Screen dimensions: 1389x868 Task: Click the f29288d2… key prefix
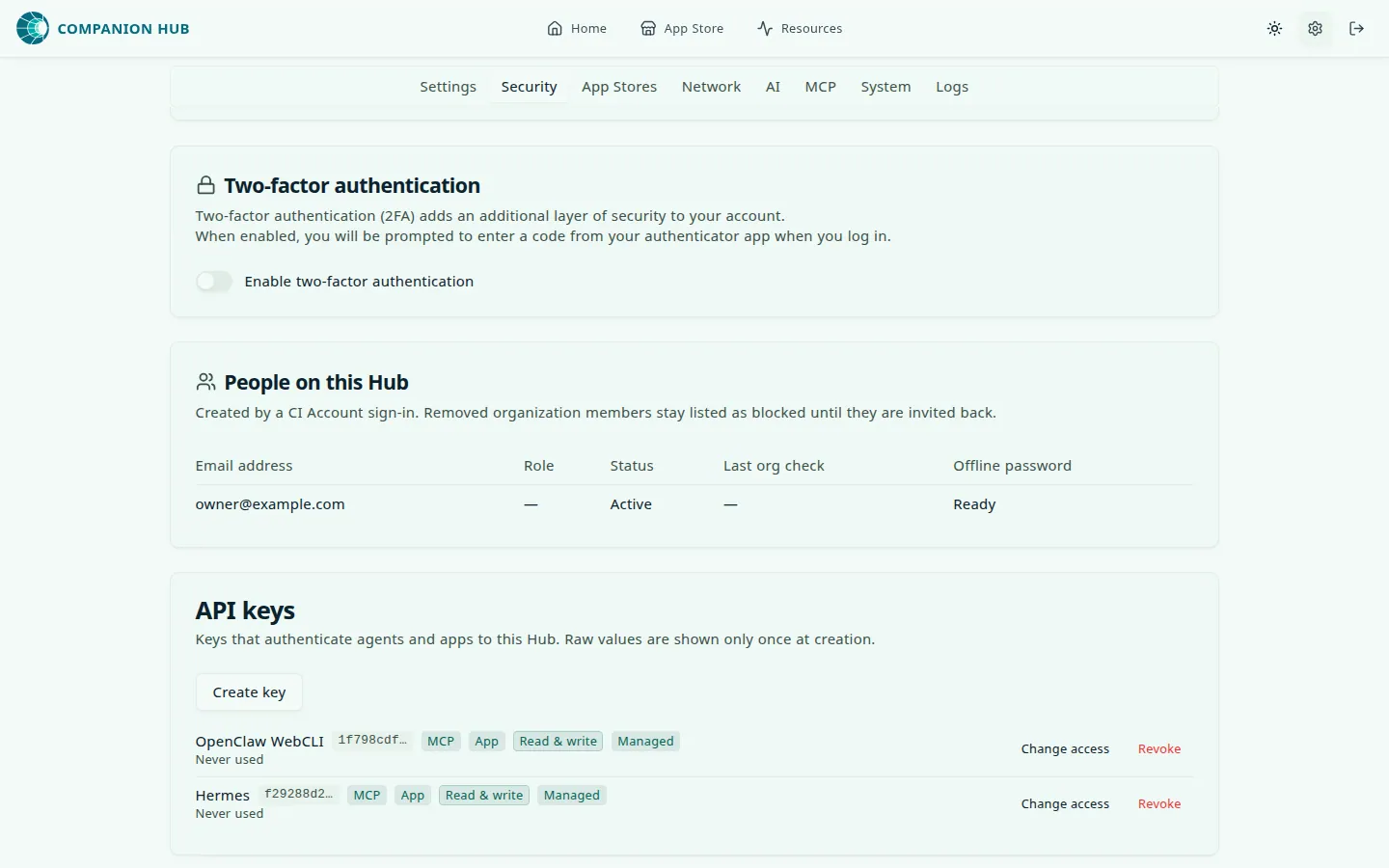click(x=299, y=794)
